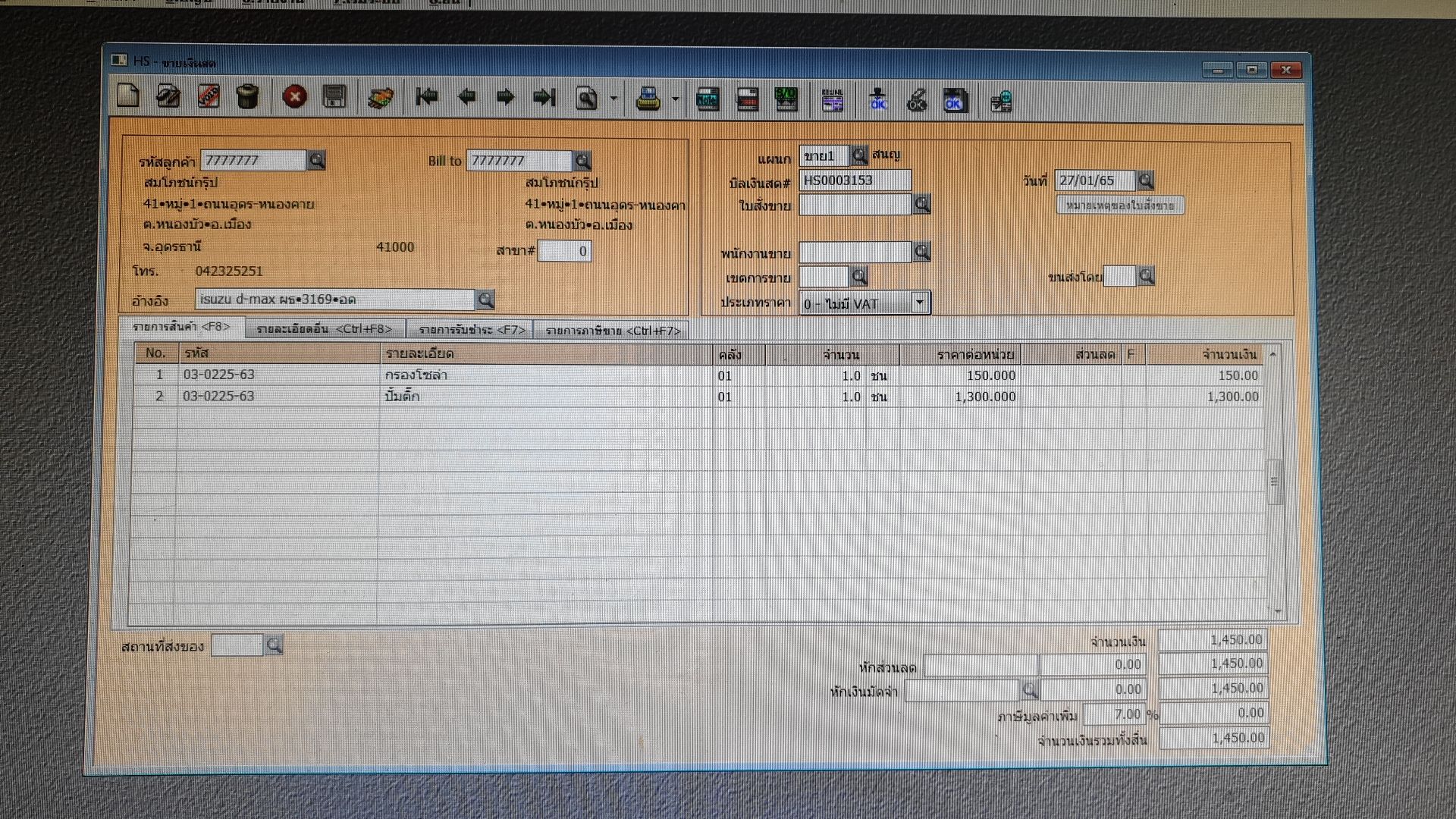Screen dimensions: 1456x819
Task: Open sales order lookup button
Action: click(x=921, y=204)
